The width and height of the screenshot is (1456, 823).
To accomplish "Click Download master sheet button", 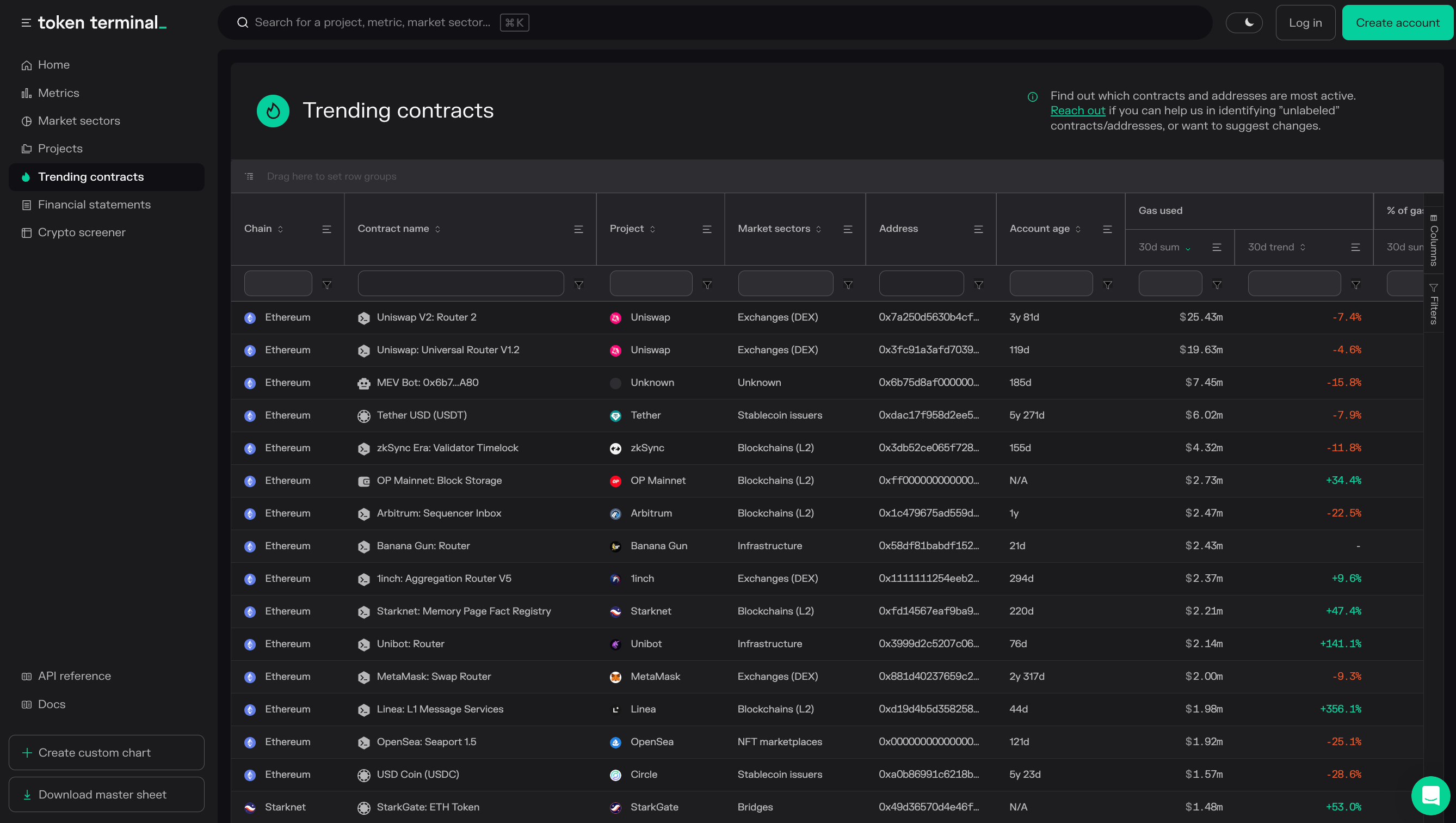I will tap(106, 794).
